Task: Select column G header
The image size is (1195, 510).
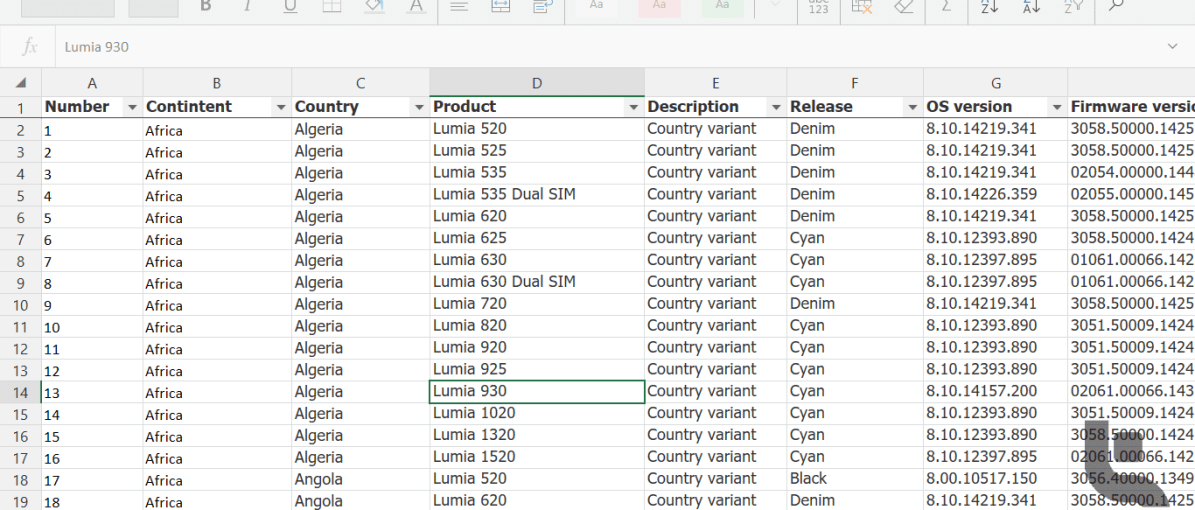Action: tap(995, 82)
